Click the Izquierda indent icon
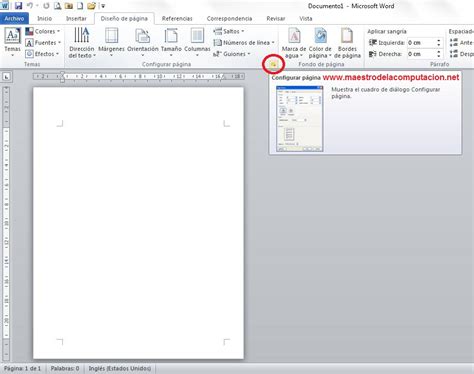This screenshot has width=474, height=374. 373,43
